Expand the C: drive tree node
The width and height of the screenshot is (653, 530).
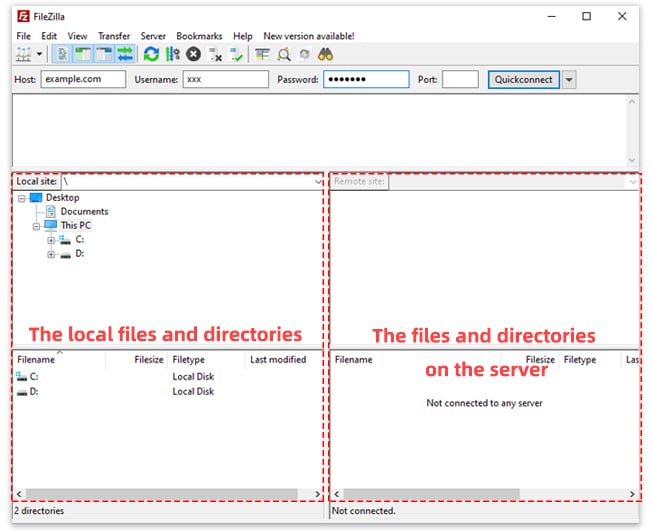coord(51,240)
